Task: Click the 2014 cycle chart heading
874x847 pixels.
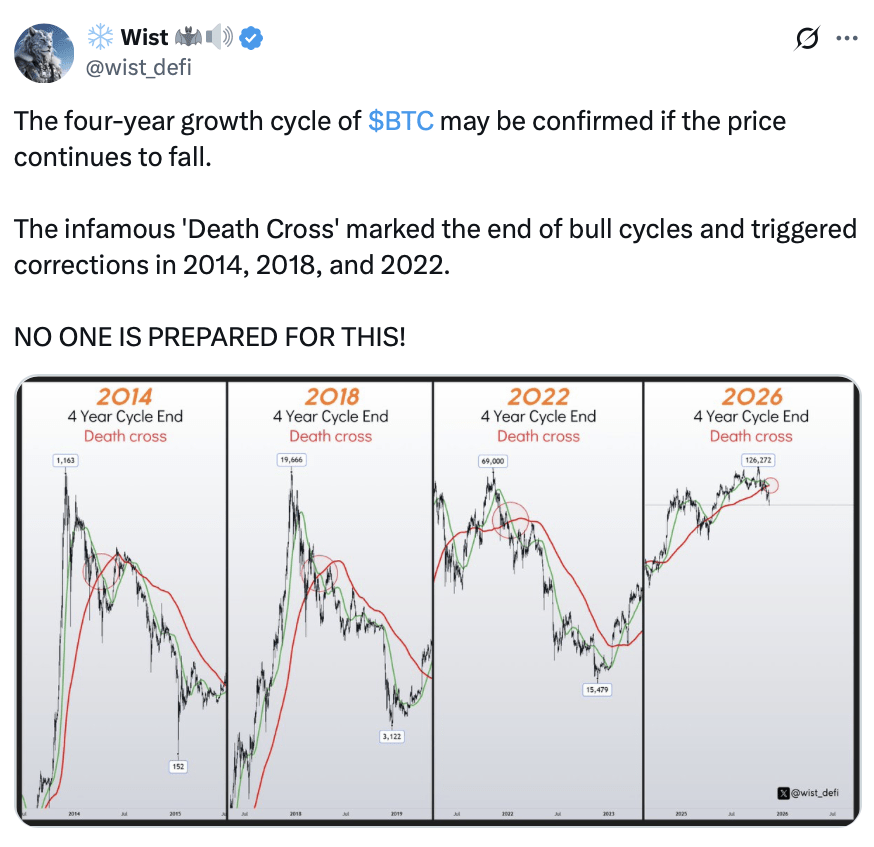Action: [125, 396]
